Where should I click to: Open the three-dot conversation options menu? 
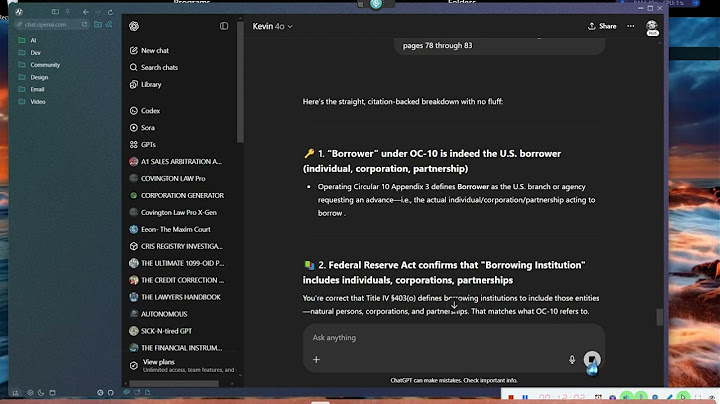630,26
